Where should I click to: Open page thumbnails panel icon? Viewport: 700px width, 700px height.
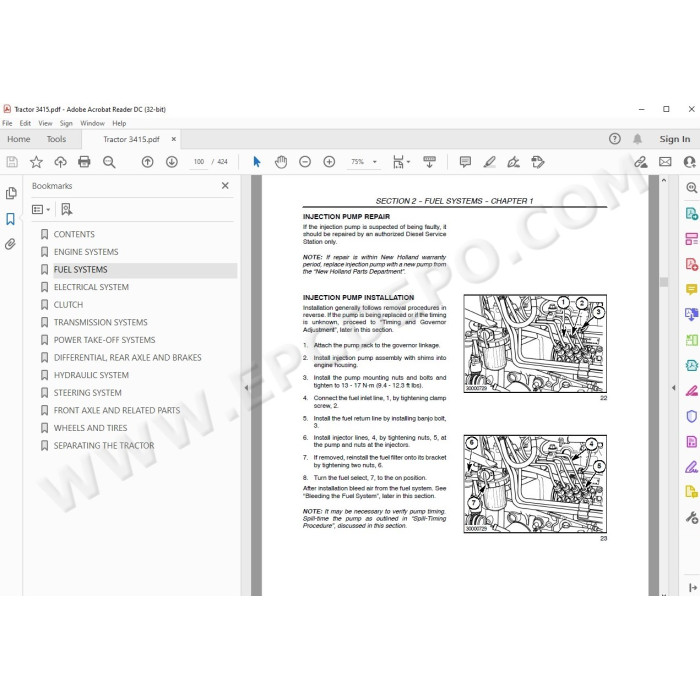pyautogui.click(x=11, y=193)
